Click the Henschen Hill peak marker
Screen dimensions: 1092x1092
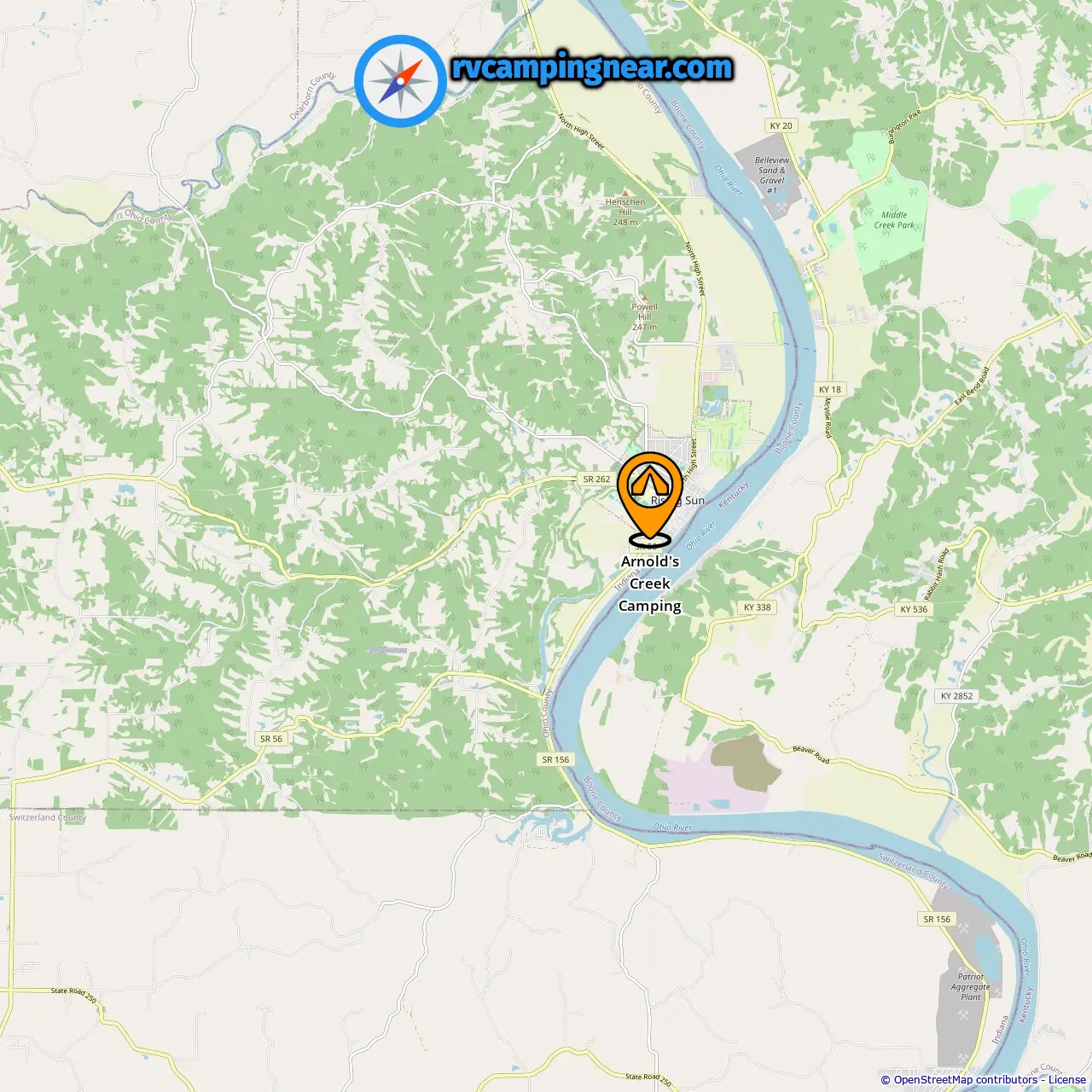(x=626, y=193)
